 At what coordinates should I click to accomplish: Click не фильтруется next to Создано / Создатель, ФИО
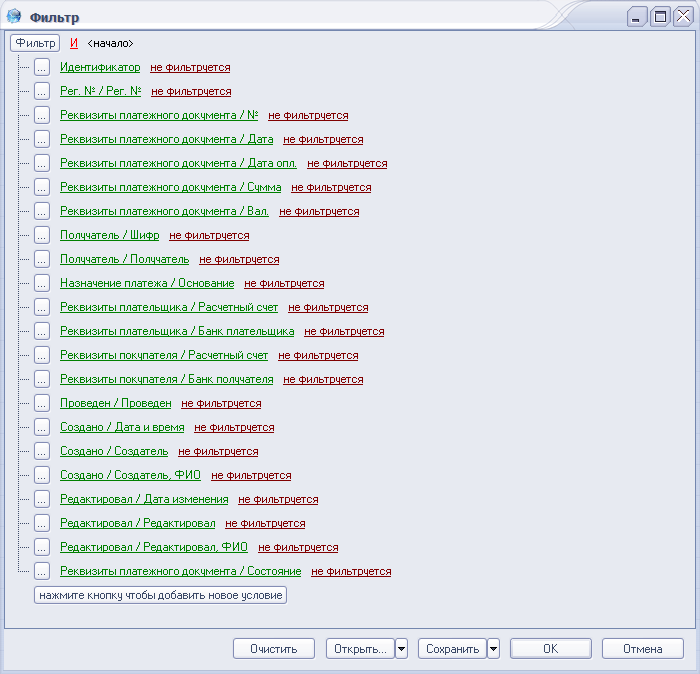[x=251, y=475]
